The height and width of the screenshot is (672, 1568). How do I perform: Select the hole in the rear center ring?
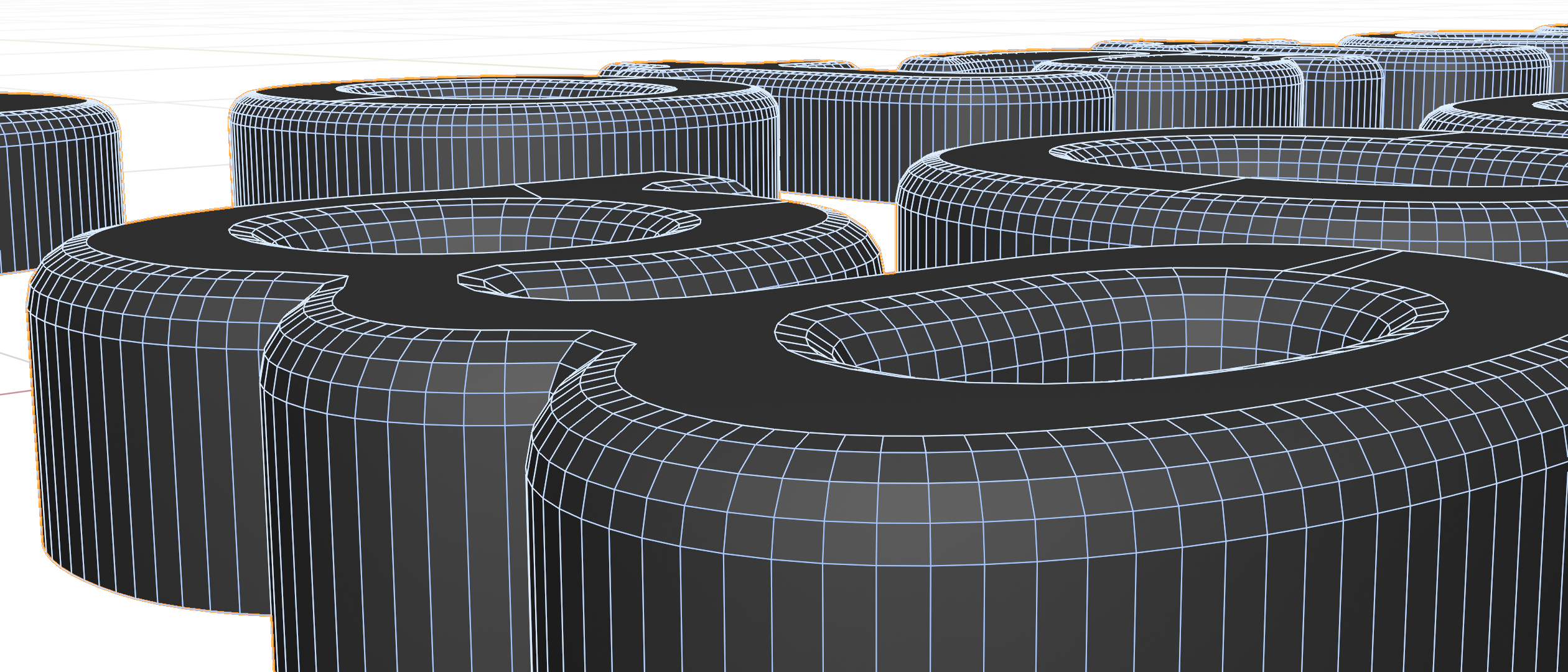[504, 90]
